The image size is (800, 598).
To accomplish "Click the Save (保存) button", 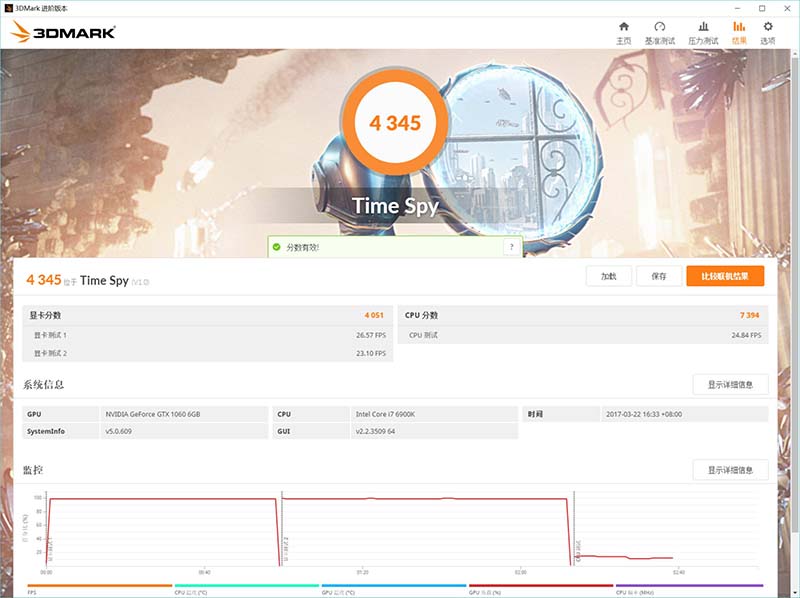I will point(659,276).
